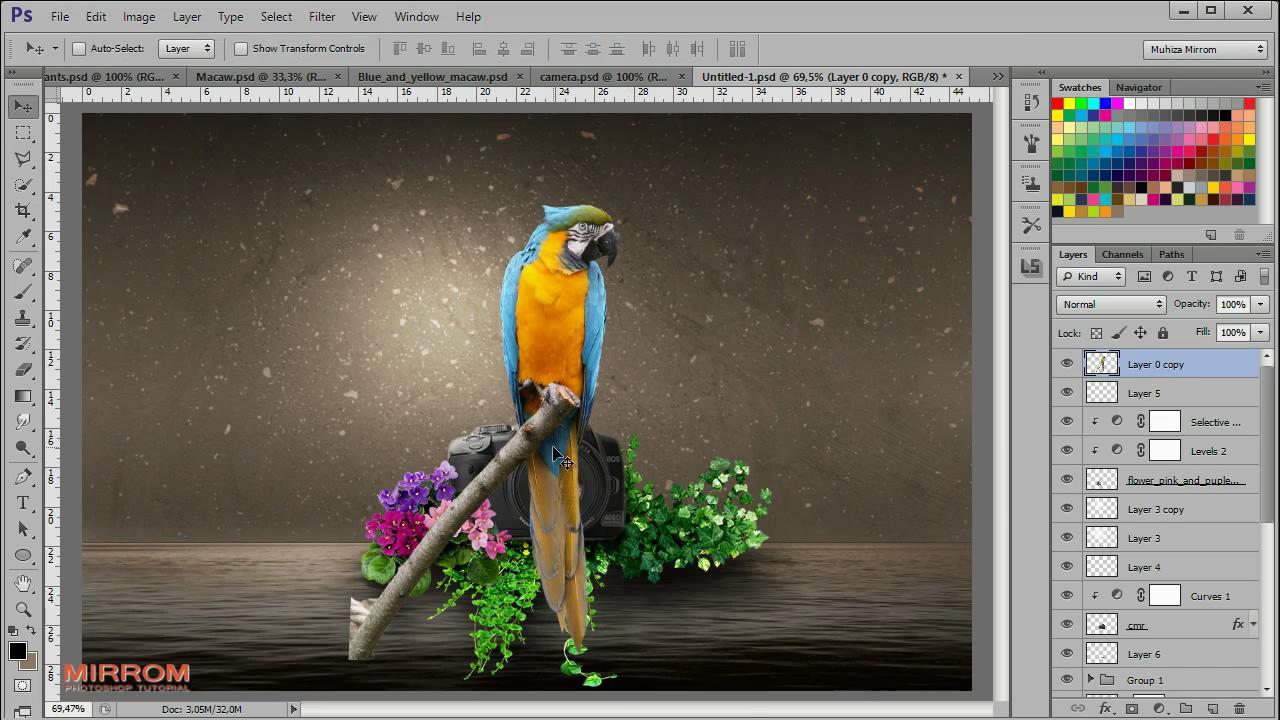Select the Pen tool

coord(23,477)
